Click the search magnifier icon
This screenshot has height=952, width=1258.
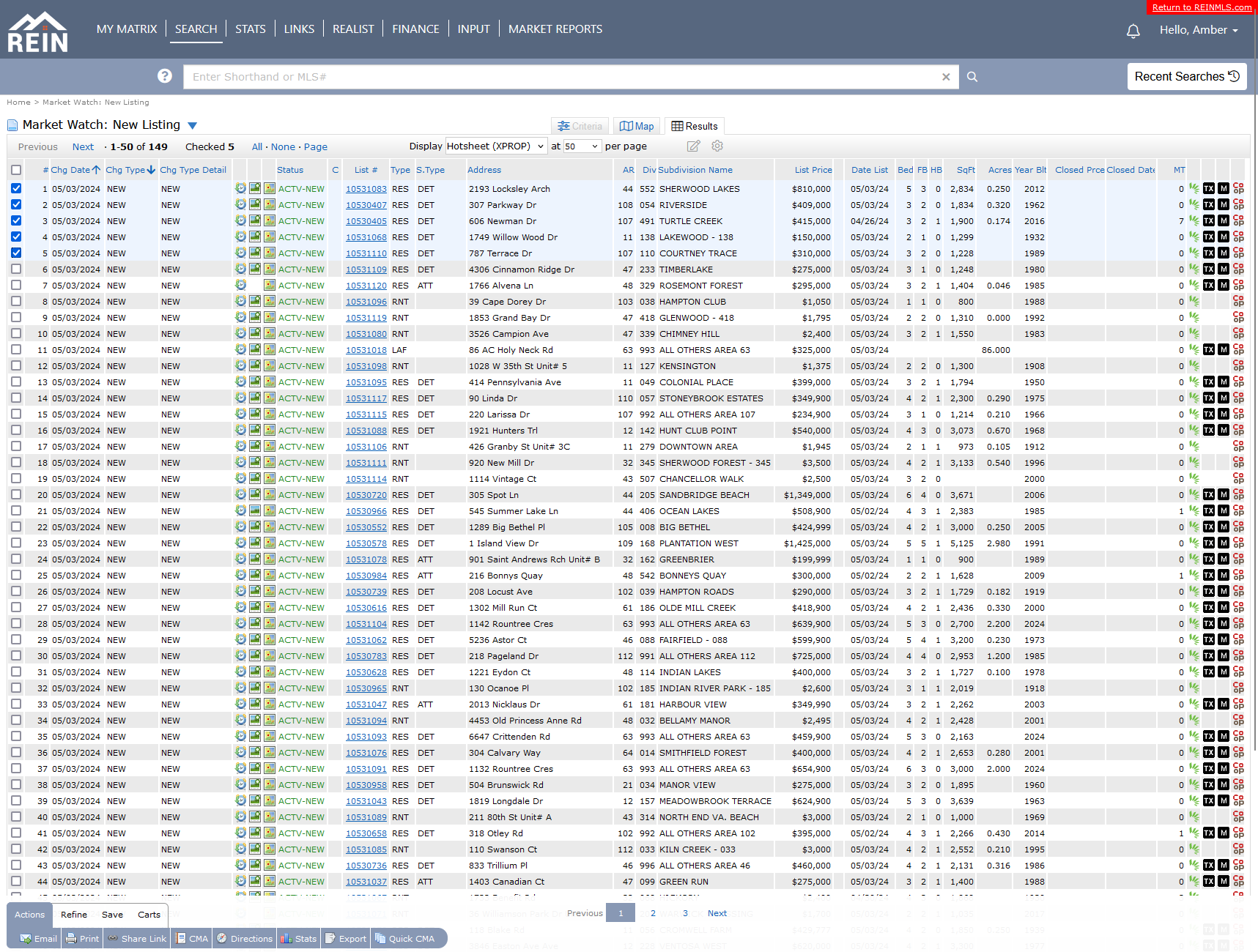click(x=972, y=77)
